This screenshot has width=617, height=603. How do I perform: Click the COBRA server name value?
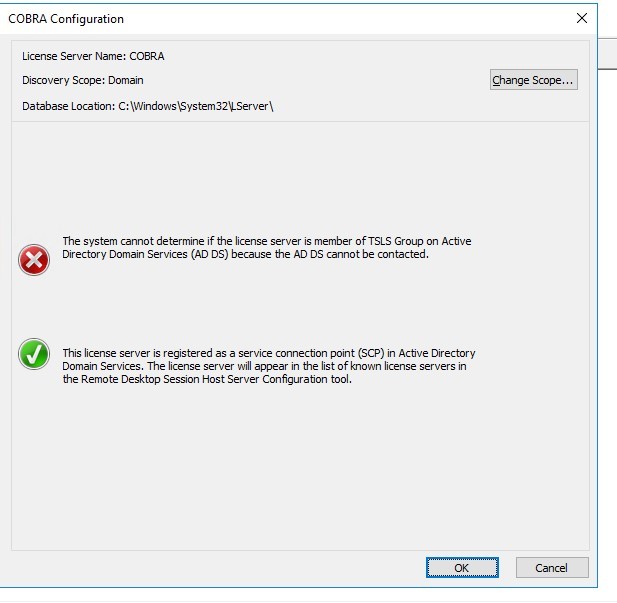click(x=147, y=56)
